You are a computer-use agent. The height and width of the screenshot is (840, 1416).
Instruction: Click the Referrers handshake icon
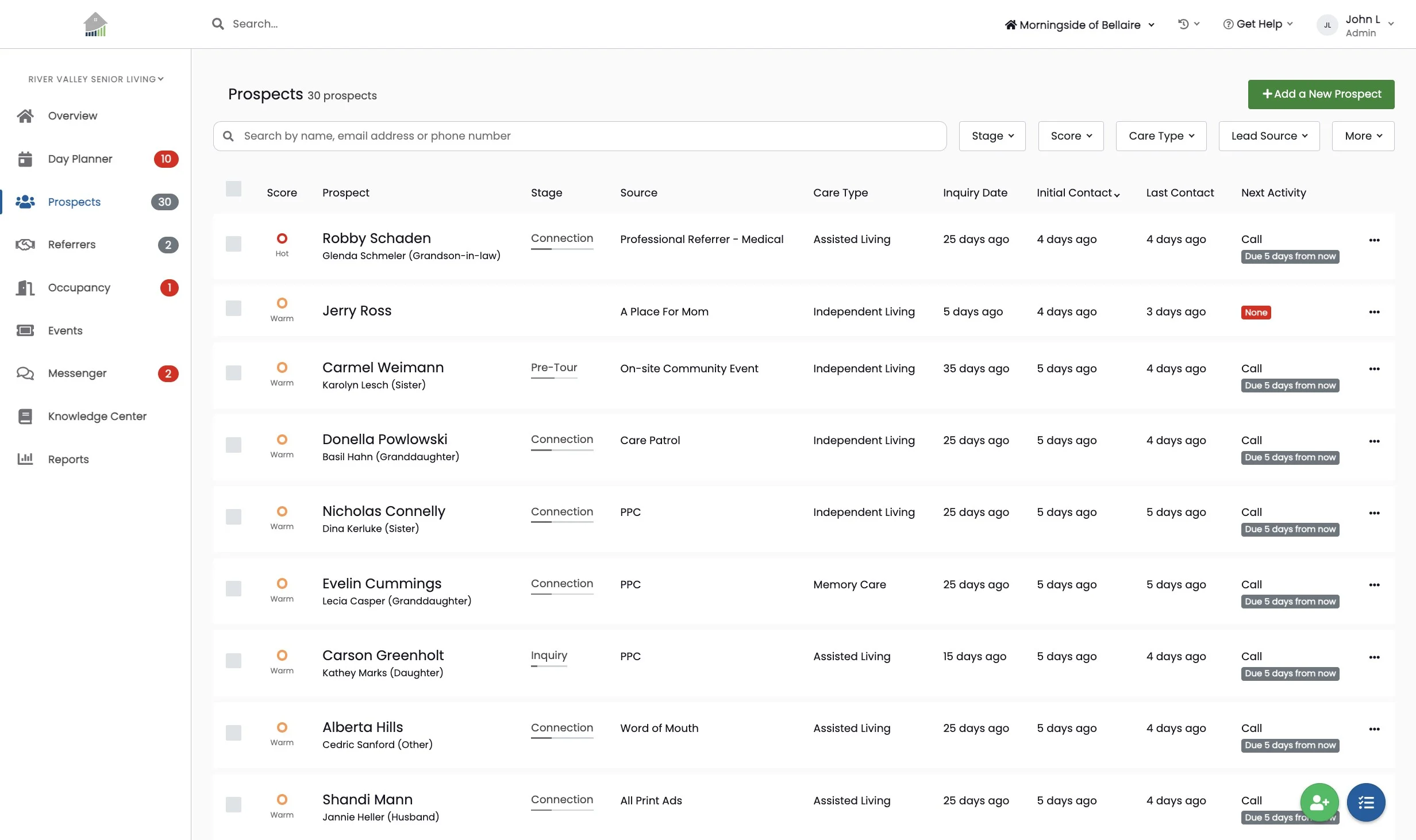(25, 245)
